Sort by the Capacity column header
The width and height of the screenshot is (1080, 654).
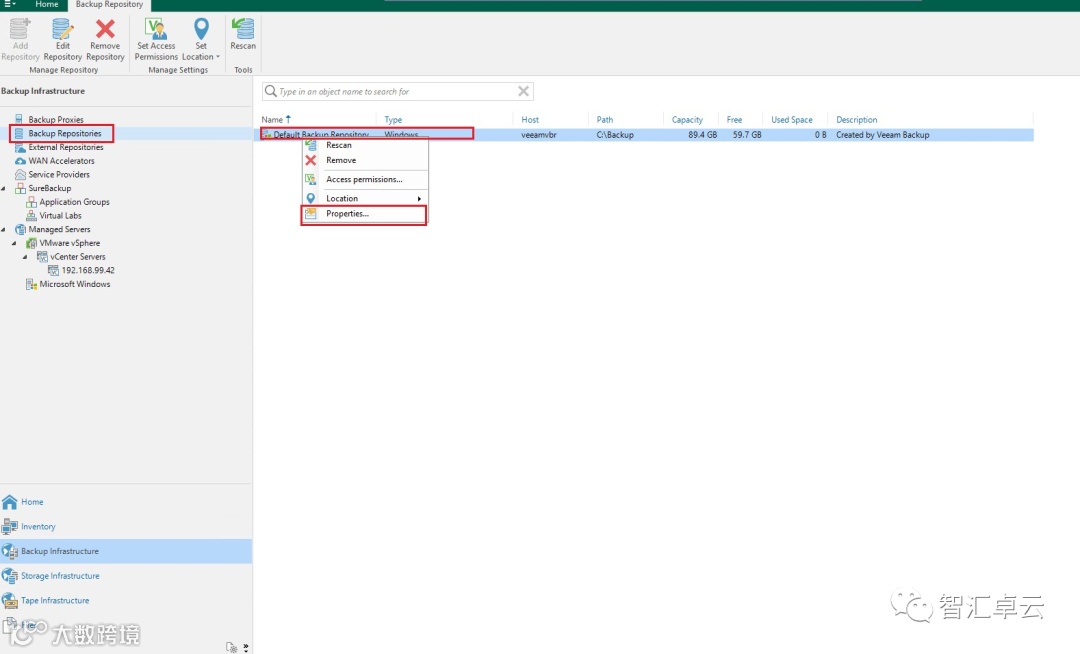point(687,120)
